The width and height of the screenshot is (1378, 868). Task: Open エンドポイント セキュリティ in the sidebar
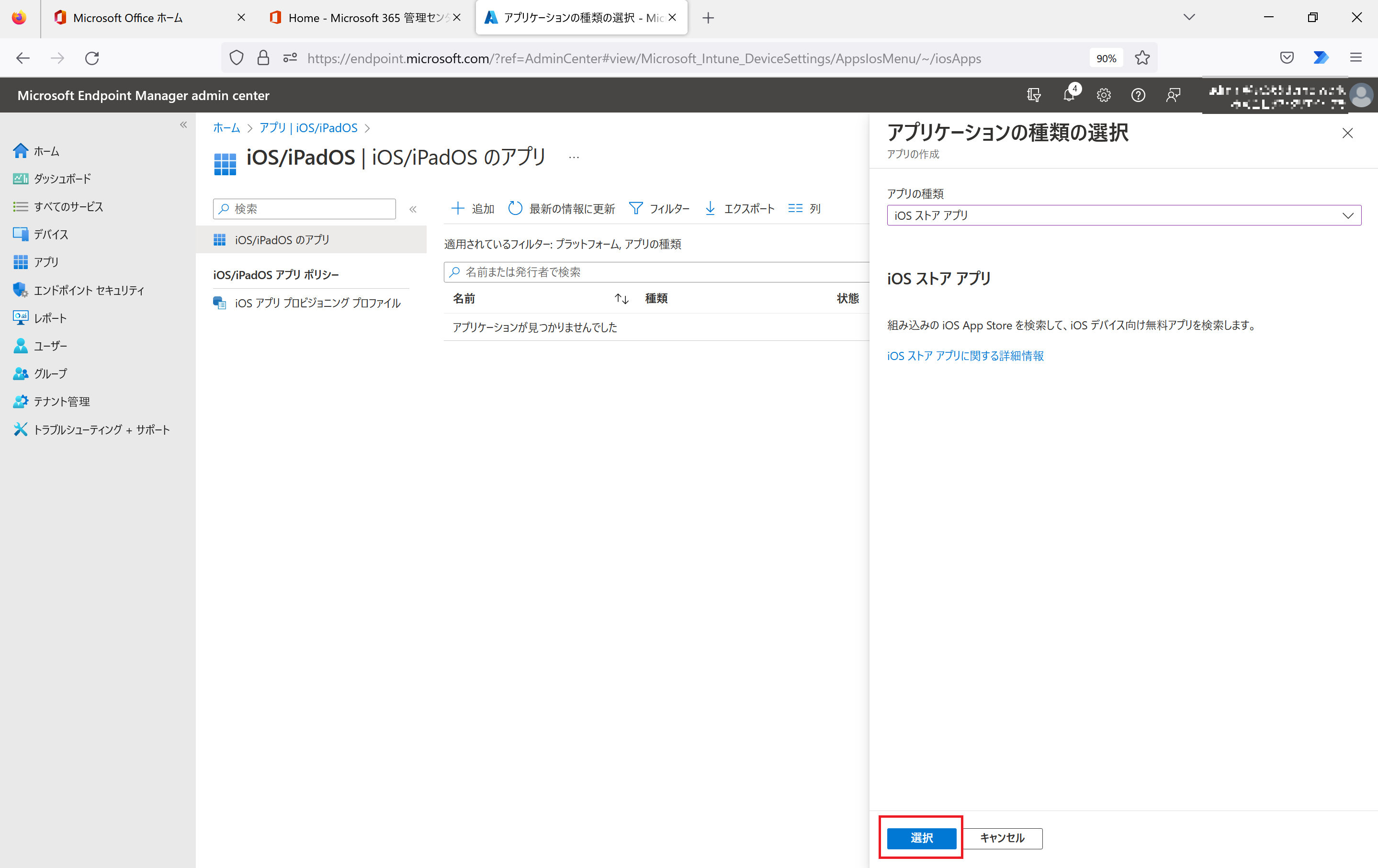[x=79, y=290]
